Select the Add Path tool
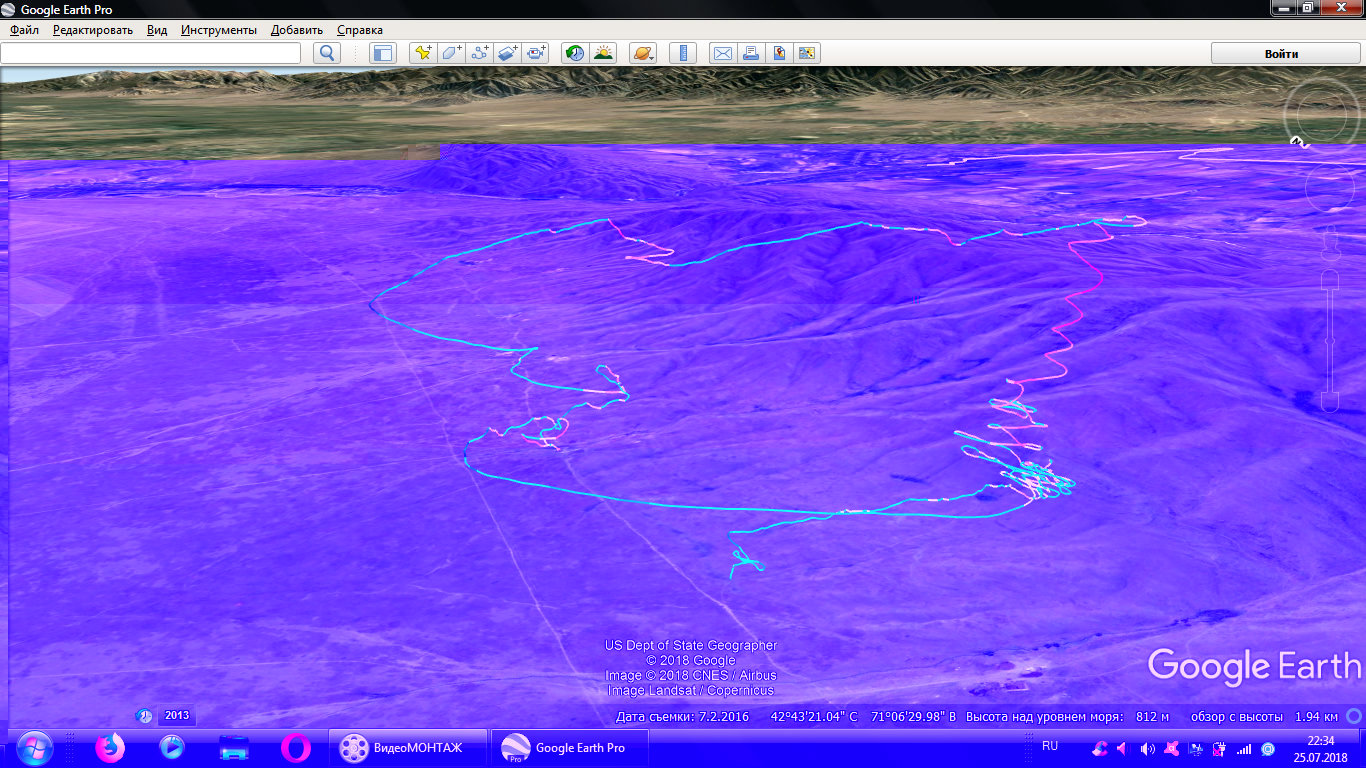This screenshot has height=768, width=1366. (480, 53)
